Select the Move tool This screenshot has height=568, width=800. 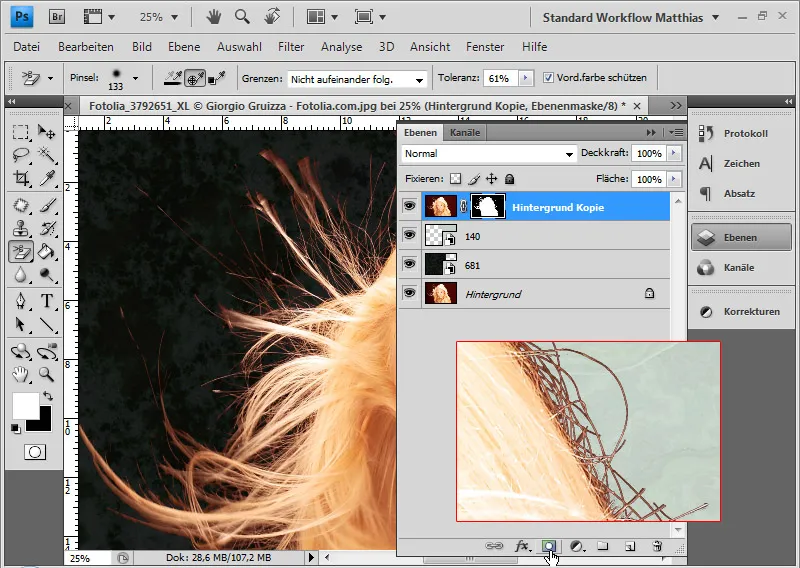point(46,132)
